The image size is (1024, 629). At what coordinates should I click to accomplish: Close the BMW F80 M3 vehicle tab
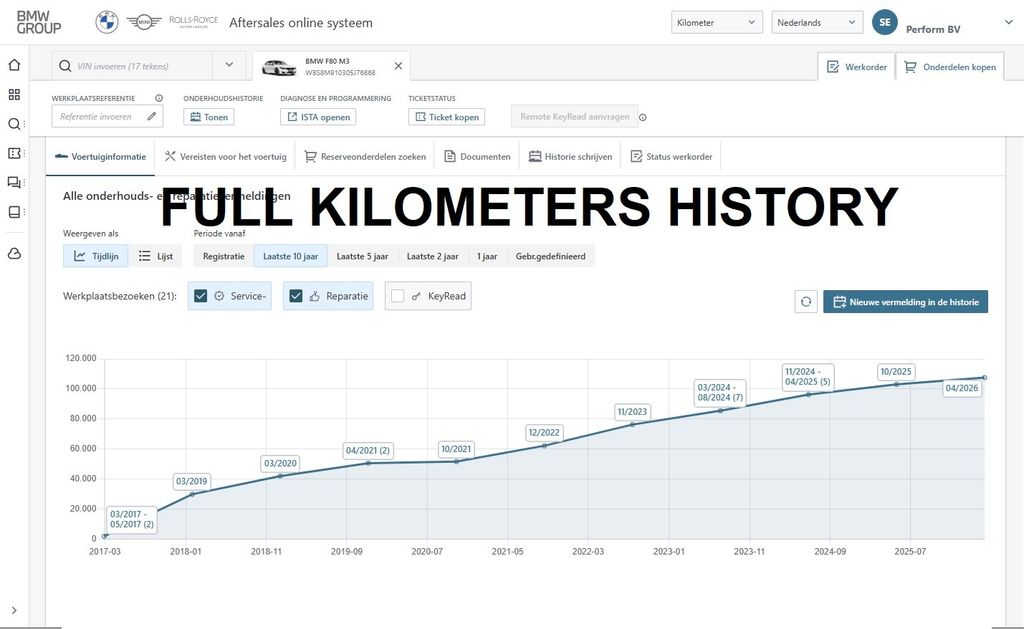click(x=398, y=66)
